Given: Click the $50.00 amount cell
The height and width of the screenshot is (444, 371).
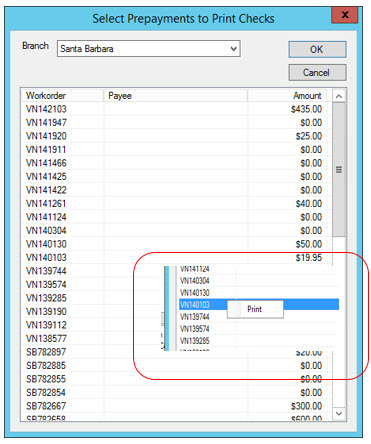Looking at the screenshot, I should point(309,244).
